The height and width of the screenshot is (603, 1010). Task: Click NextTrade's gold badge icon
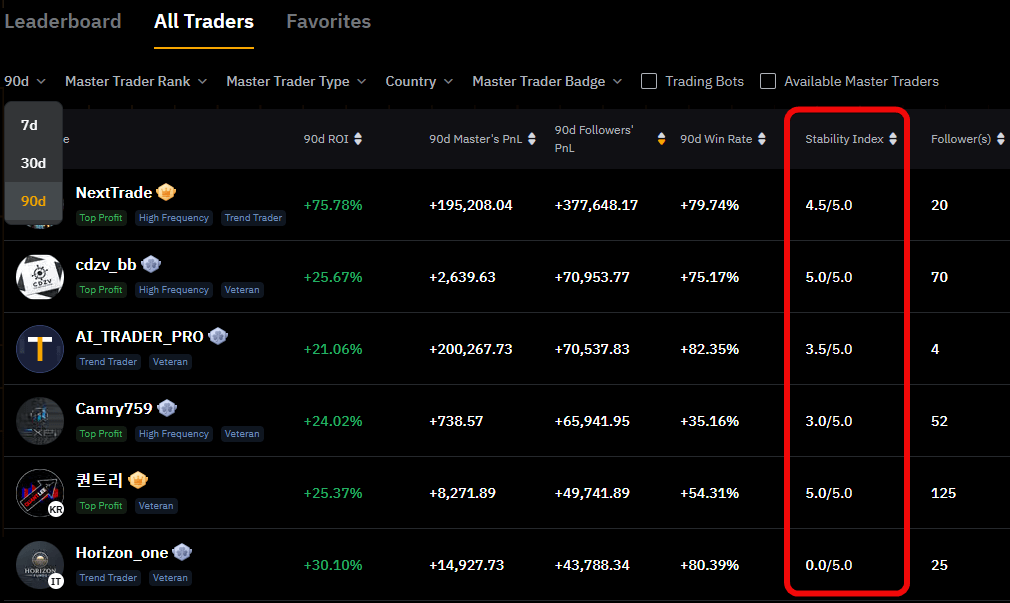(x=166, y=192)
